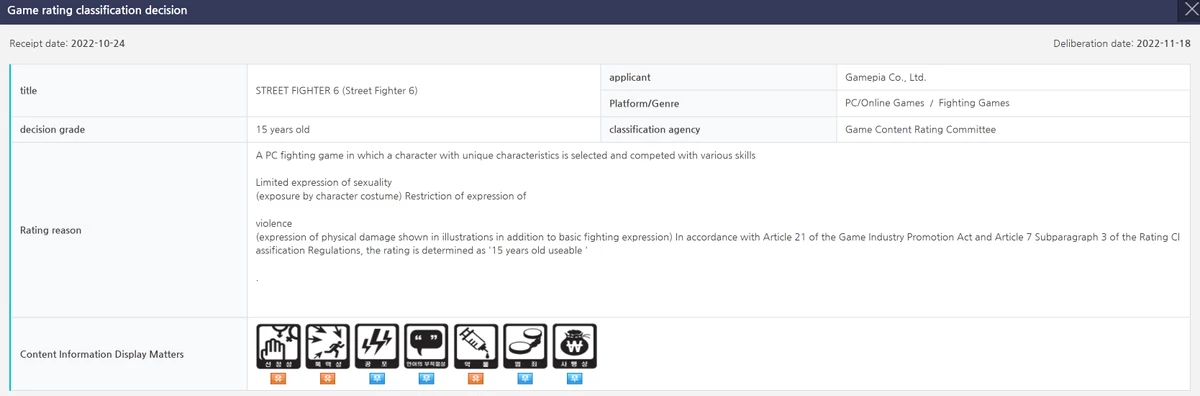1200x396 pixels.
Task: Close the game rating classification dialog
Action: (1188, 9)
